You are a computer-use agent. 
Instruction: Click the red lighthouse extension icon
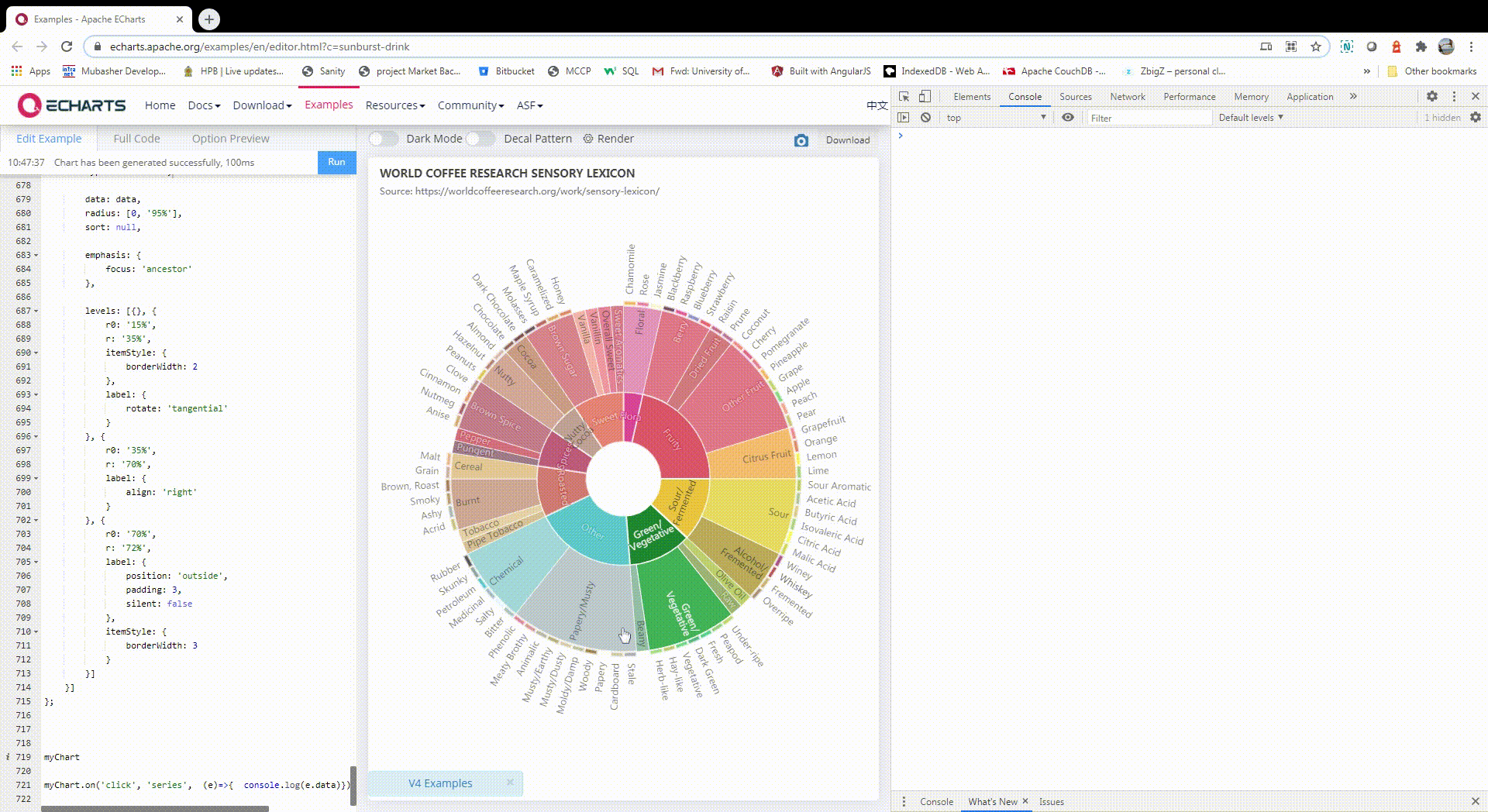[x=1396, y=46]
